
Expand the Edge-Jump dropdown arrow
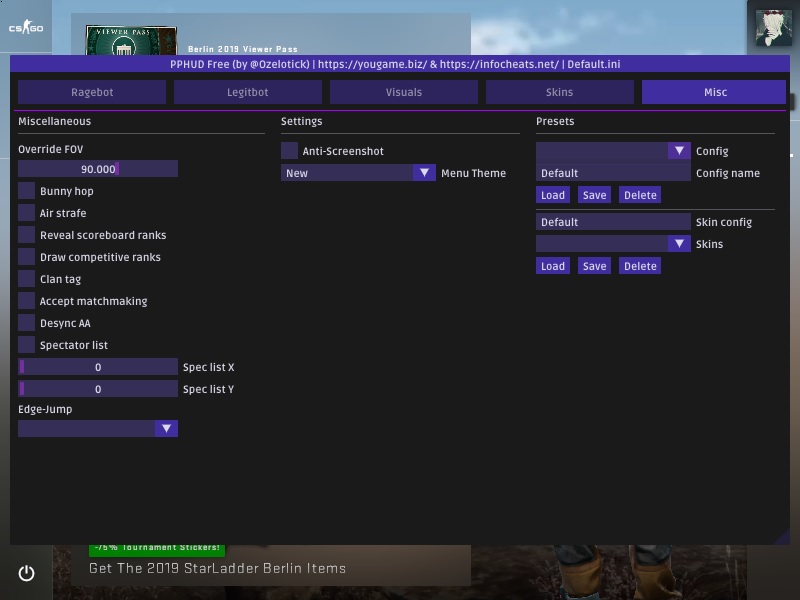[166, 429]
